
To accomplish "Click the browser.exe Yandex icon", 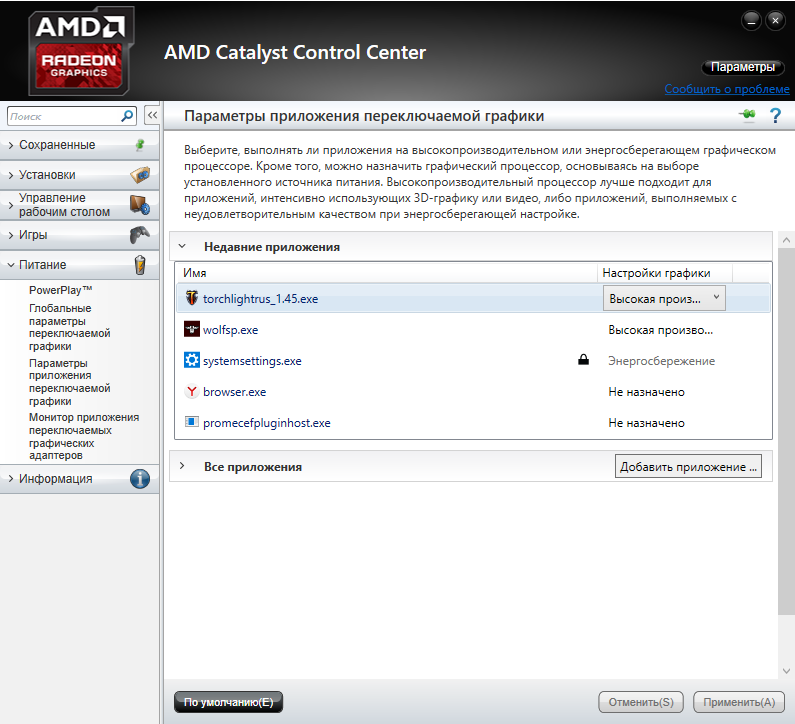I will click(x=192, y=391).
